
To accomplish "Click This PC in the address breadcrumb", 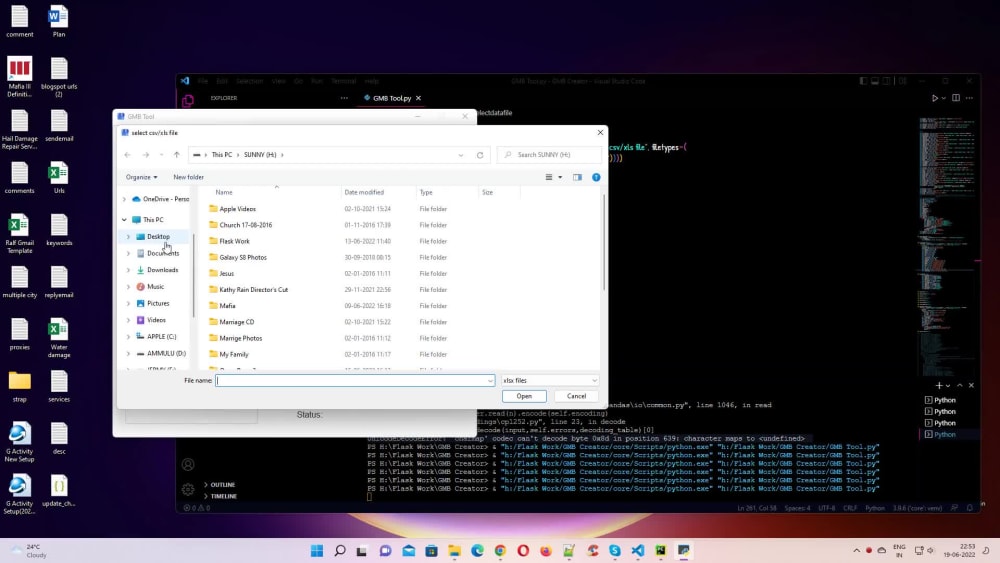I will [222, 155].
